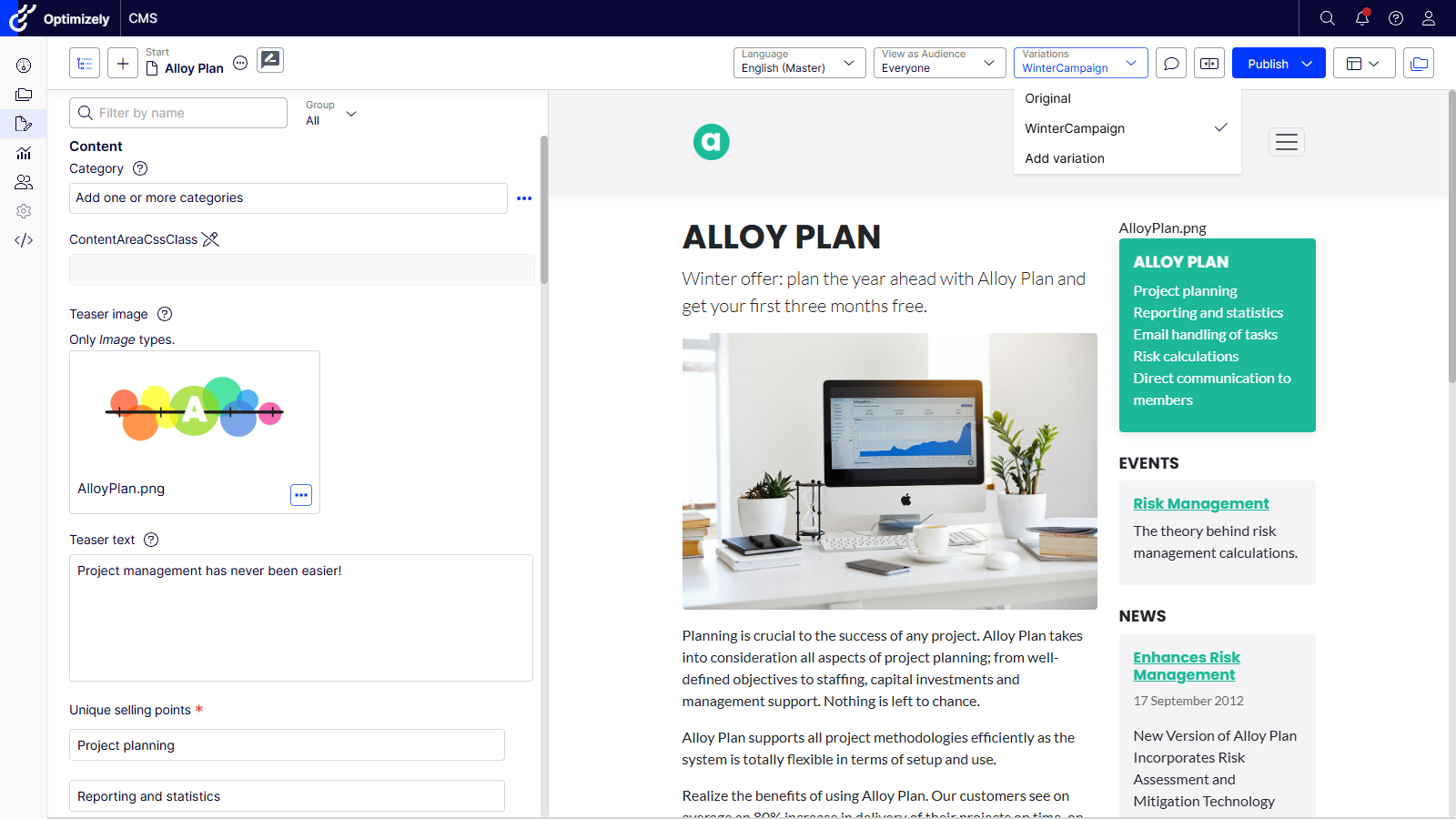
Task: Choose Add variation
Action: pos(1127,158)
